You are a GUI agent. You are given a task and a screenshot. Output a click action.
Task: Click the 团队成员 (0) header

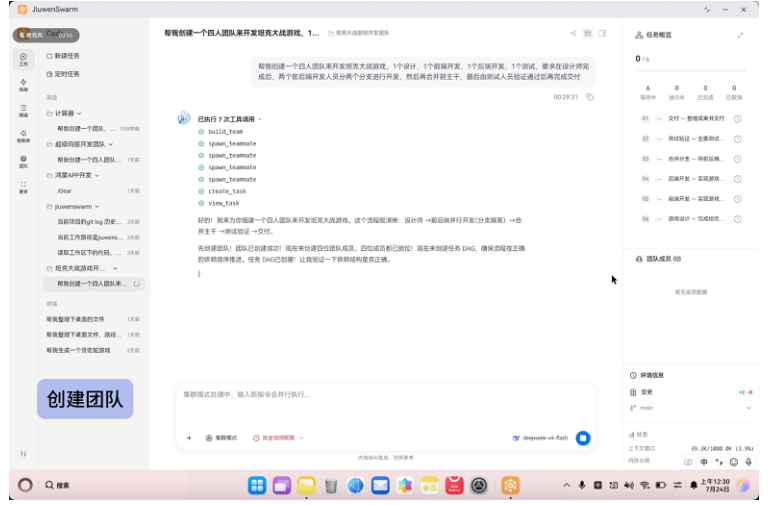pos(658,259)
